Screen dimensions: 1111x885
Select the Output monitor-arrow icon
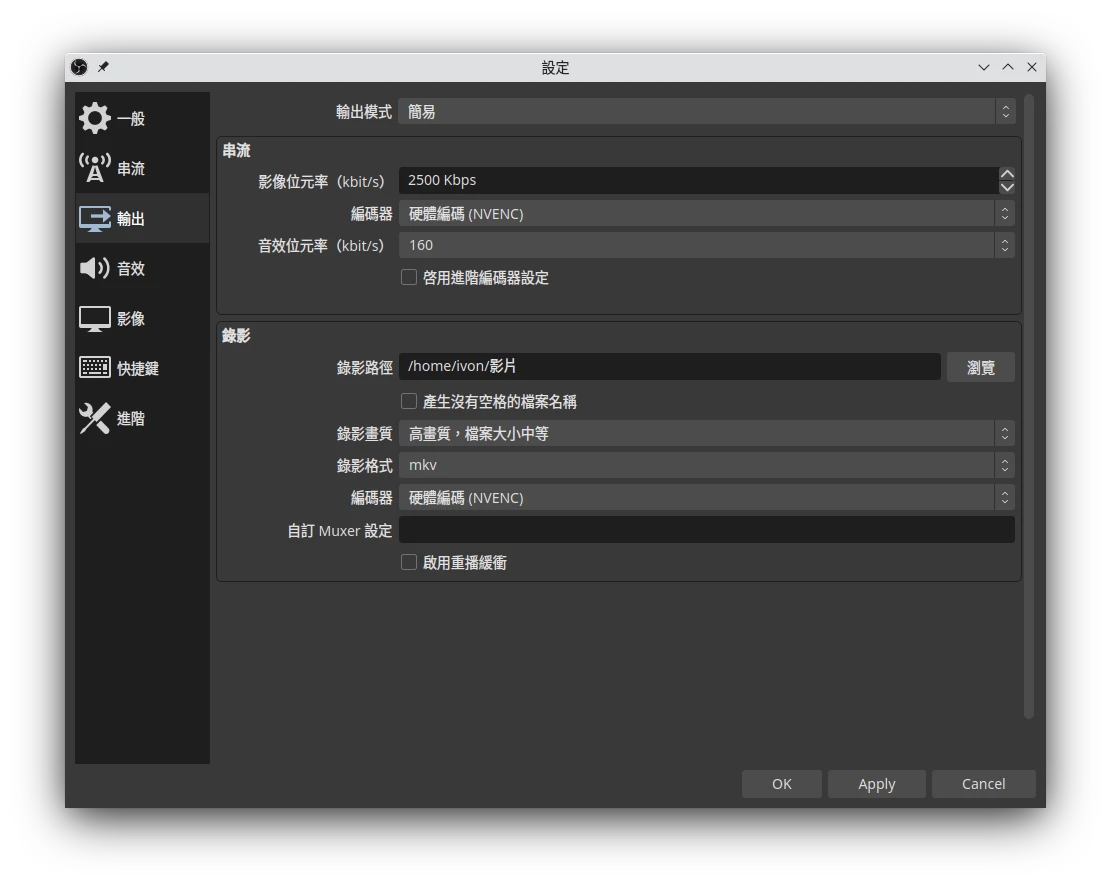point(95,218)
